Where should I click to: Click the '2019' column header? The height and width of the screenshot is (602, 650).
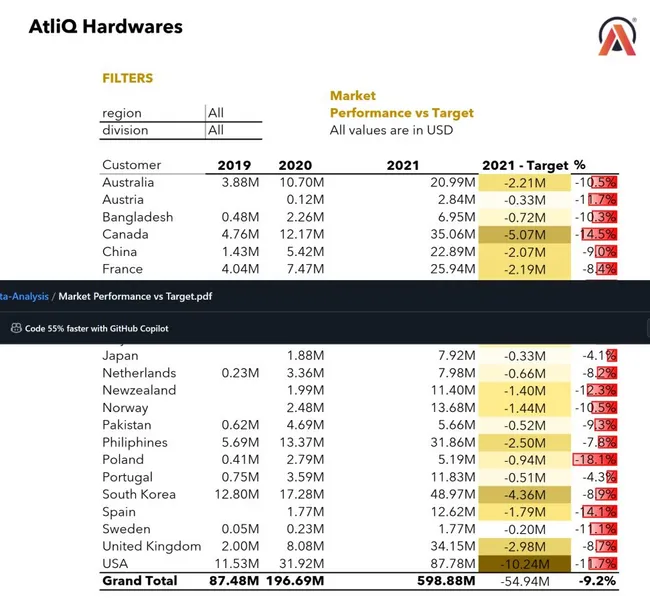(234, 165)
